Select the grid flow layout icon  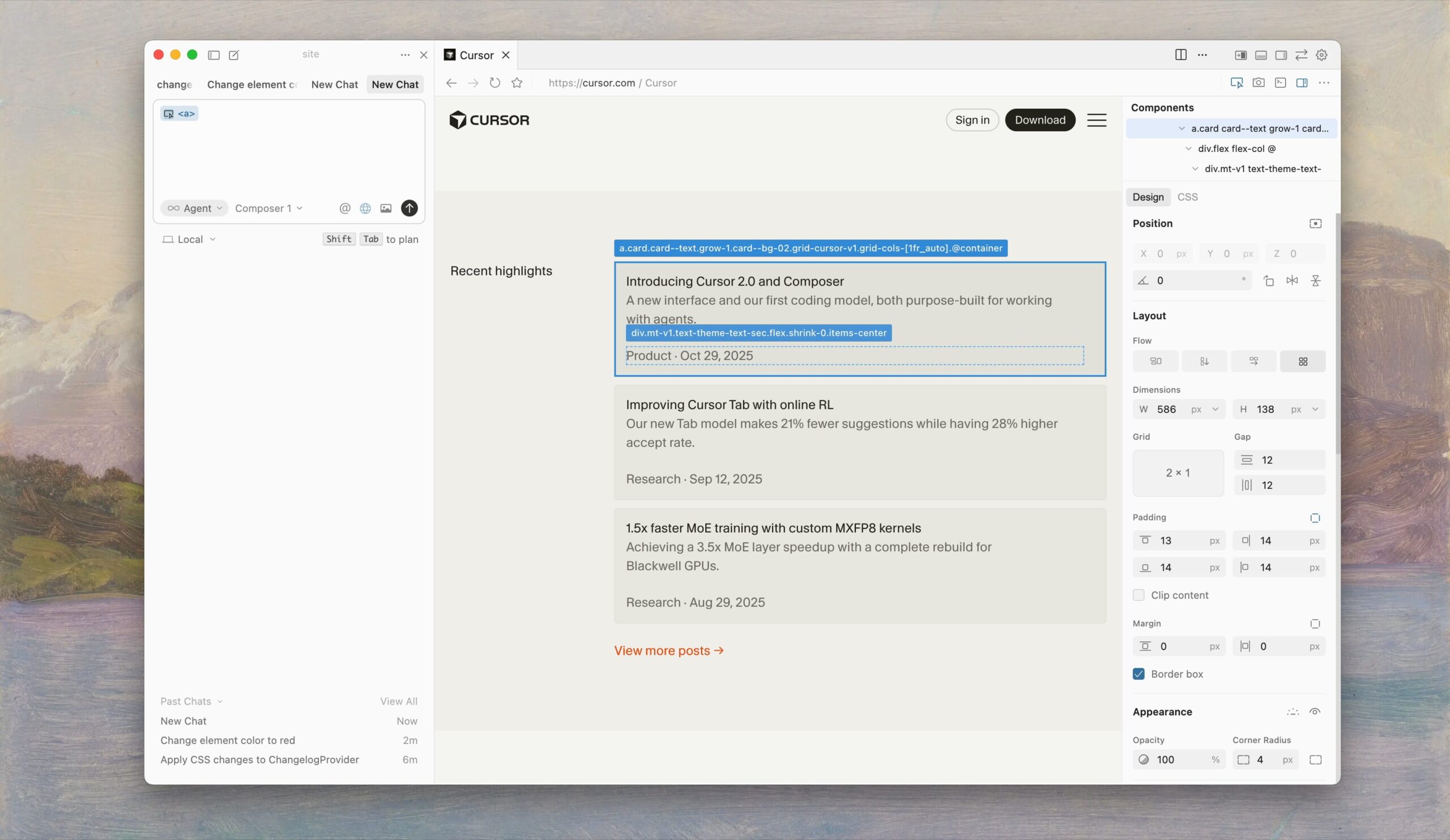[x=1303, y=361]
